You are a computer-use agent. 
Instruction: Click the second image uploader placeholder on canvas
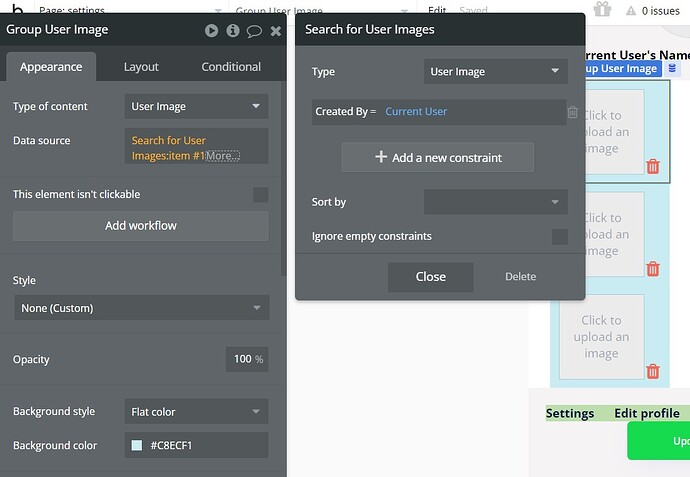[614, 234]
